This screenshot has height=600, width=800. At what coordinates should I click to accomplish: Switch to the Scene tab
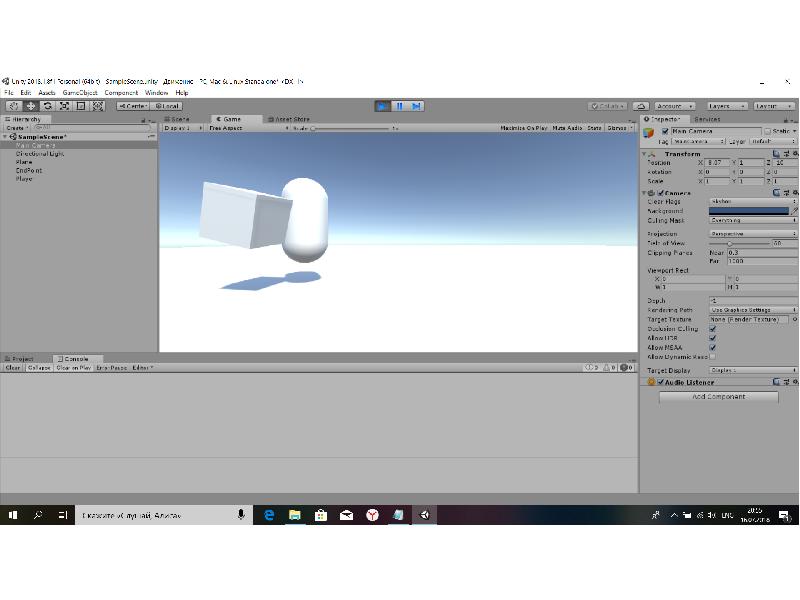click(178, 119)
